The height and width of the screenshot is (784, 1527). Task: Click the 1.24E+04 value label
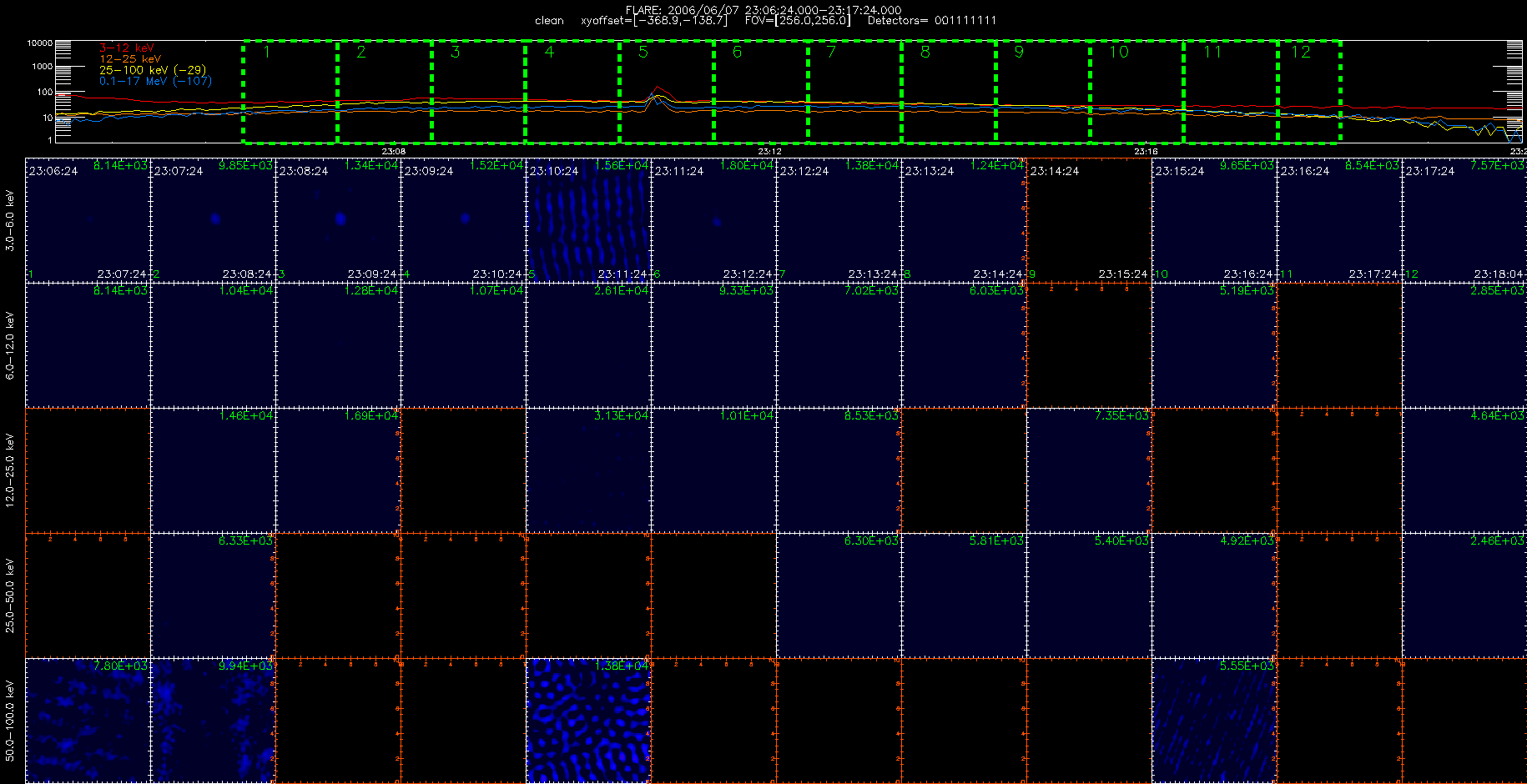tap(996, 165)
